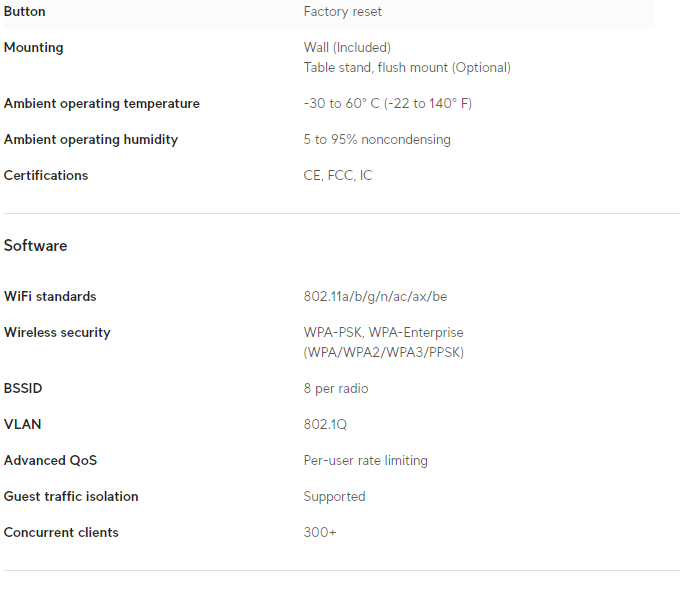Click the 8 per radio BSSID value

tap(336, 389)
